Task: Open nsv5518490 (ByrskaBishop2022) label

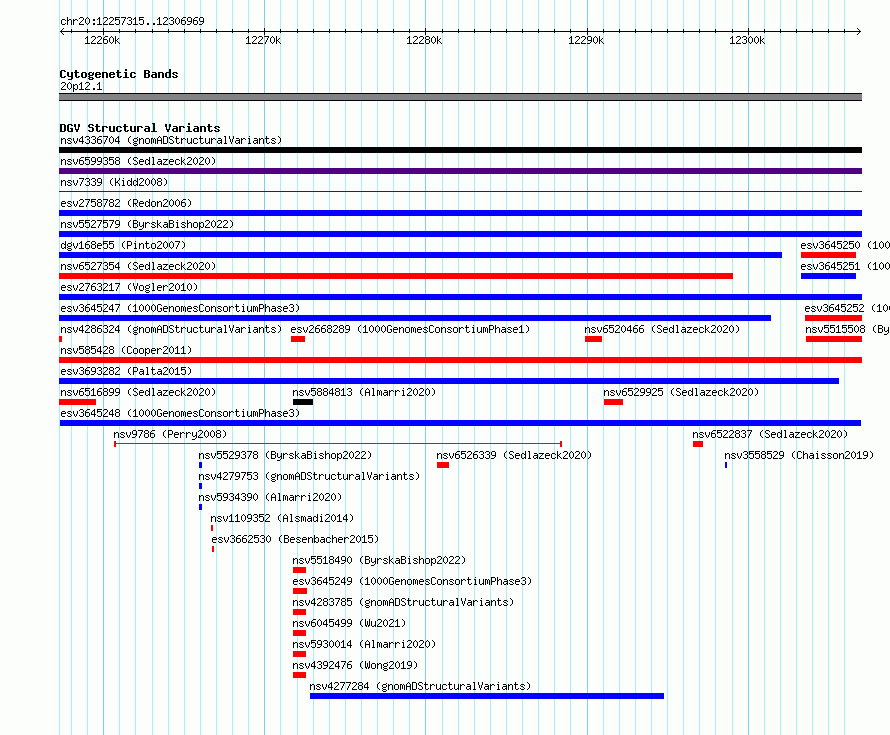Action: [x=379, y=560]
